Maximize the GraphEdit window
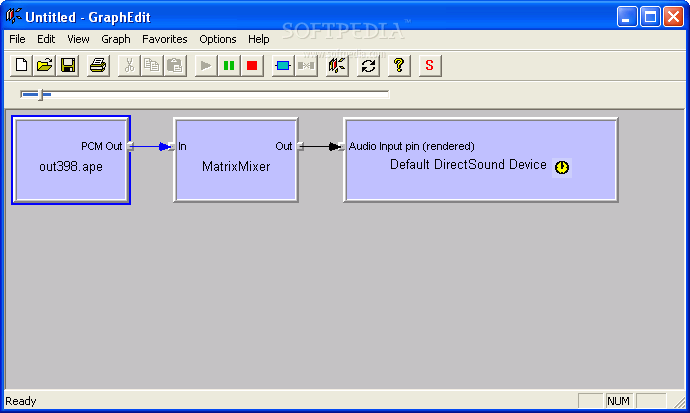The width and height of the screenshot is (690, 413). (650, 17)
